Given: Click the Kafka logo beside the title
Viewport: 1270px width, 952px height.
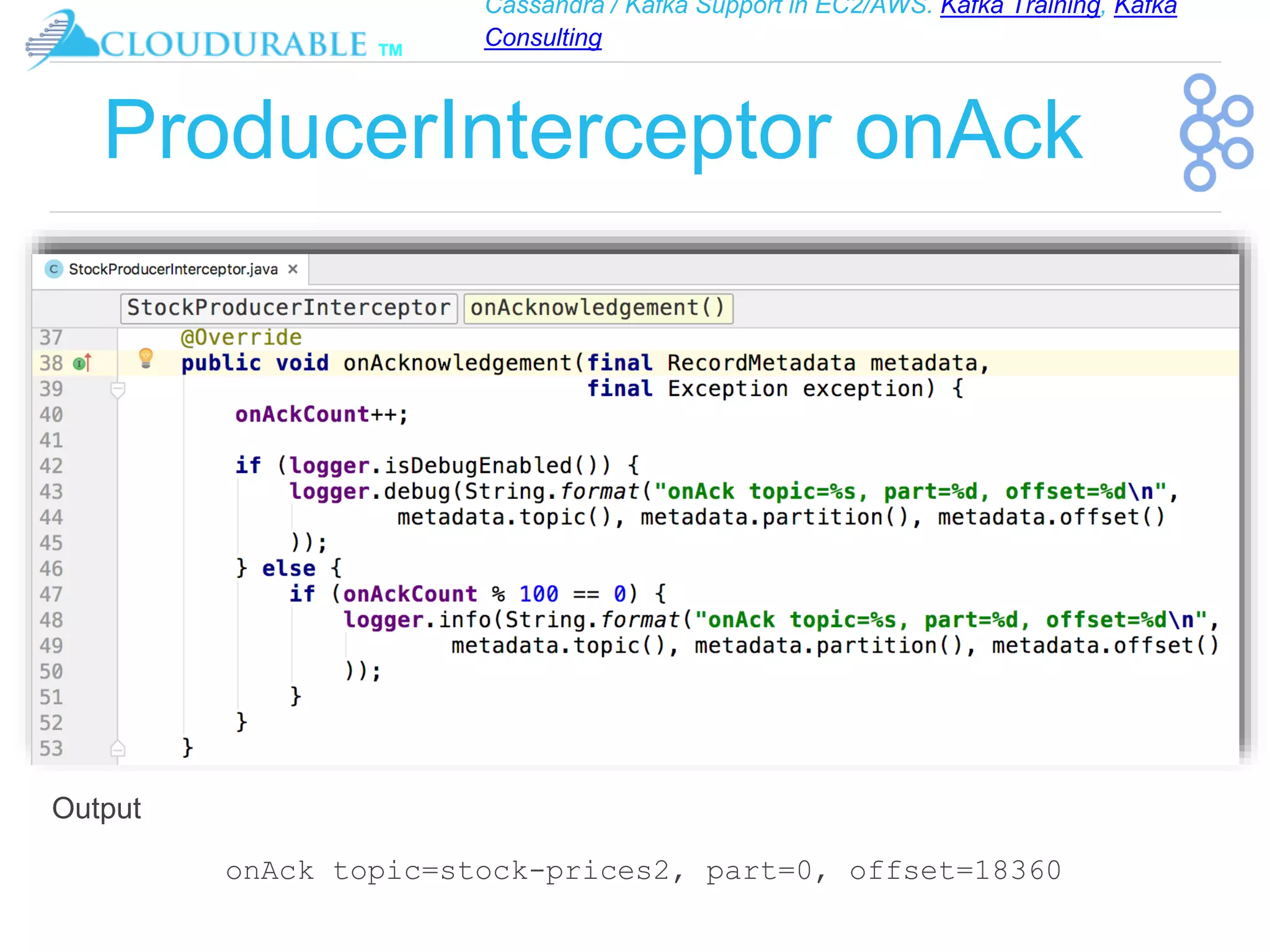Looking at the screenshot, I should pyautogui.click(x=1215, y=133).
